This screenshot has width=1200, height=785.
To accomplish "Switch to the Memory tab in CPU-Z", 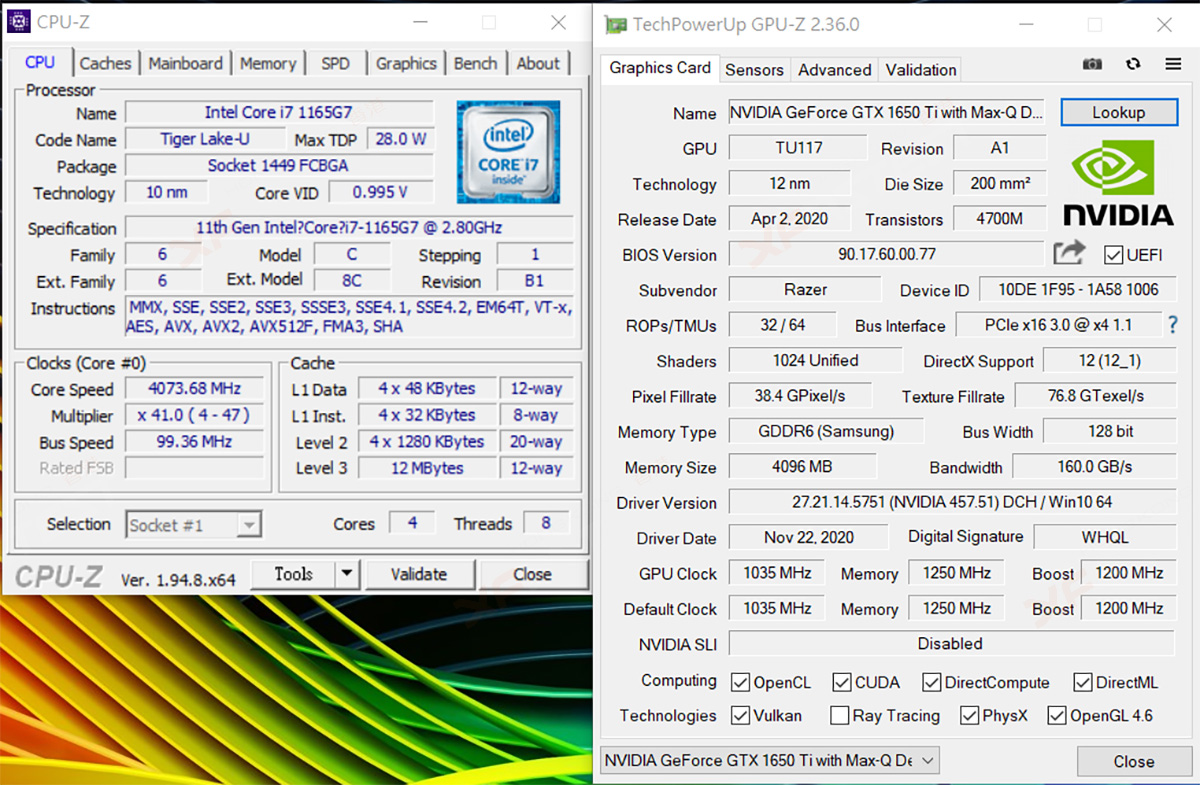I will point(268,63).
